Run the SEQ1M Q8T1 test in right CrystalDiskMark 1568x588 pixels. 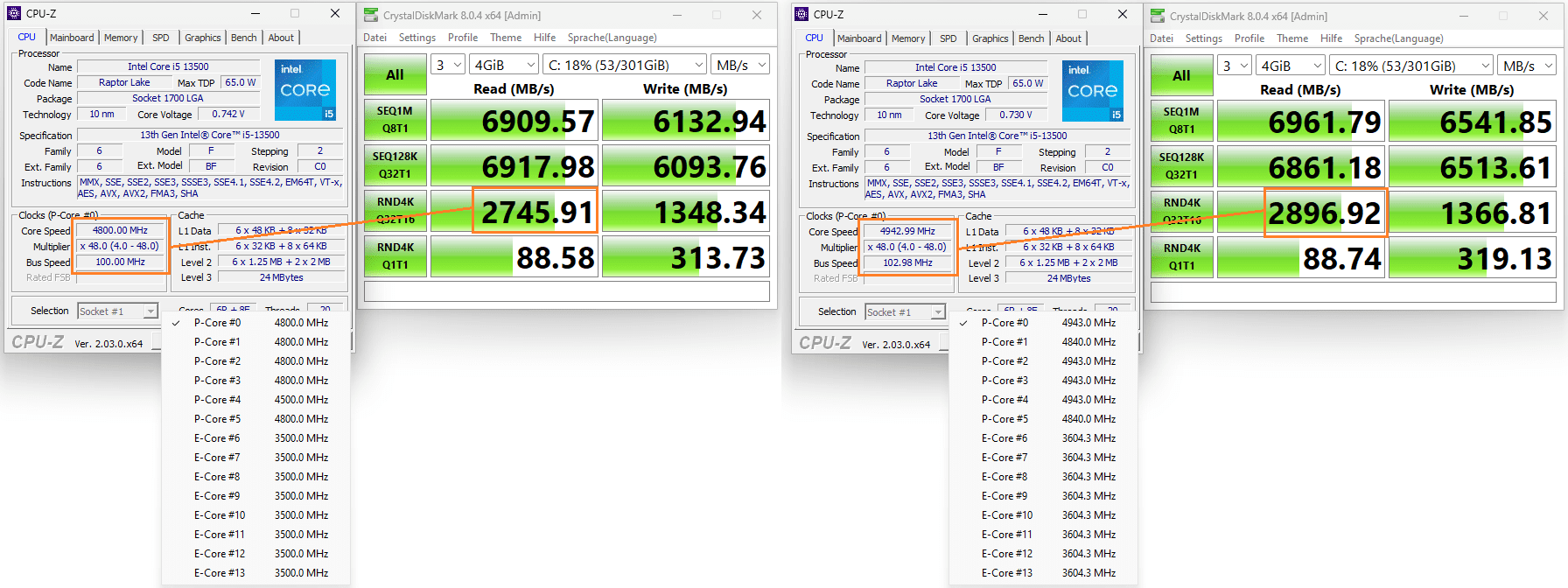[x=1182, y=121]
